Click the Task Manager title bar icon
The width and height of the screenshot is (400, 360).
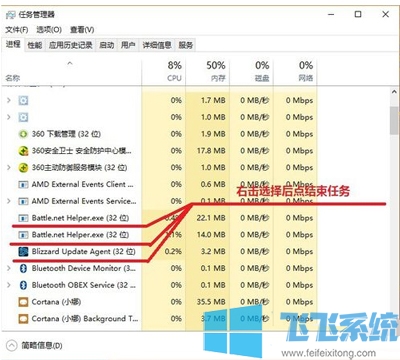coord(11,15)
